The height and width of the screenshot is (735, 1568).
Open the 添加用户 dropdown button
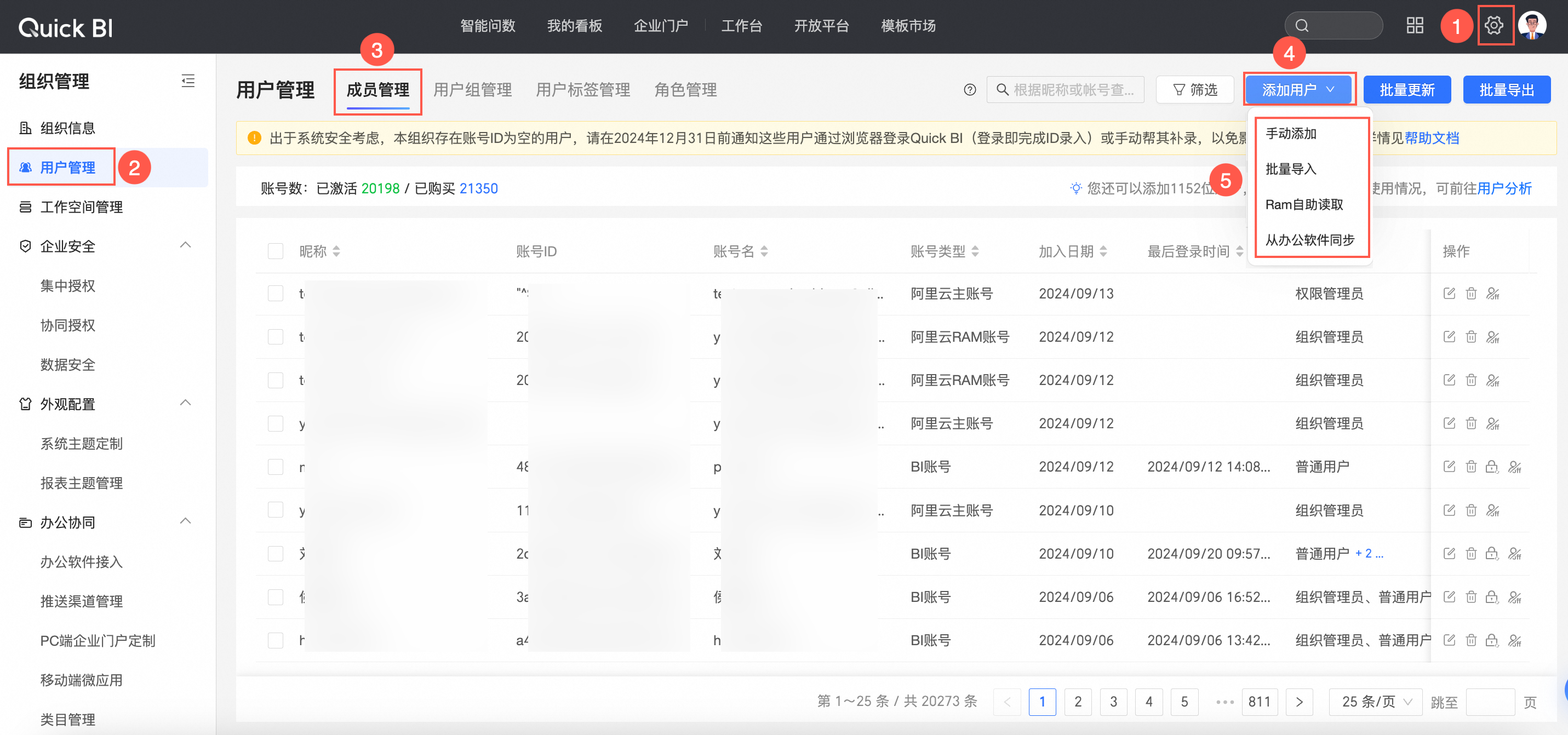pyautogui.click(x=1298, y=90)
